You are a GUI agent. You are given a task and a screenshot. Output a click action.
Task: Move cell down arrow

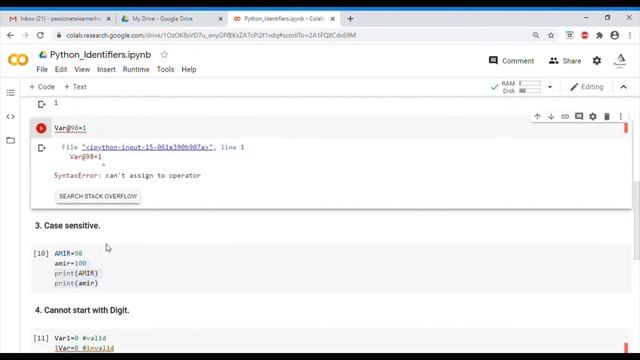pos(551,116)
